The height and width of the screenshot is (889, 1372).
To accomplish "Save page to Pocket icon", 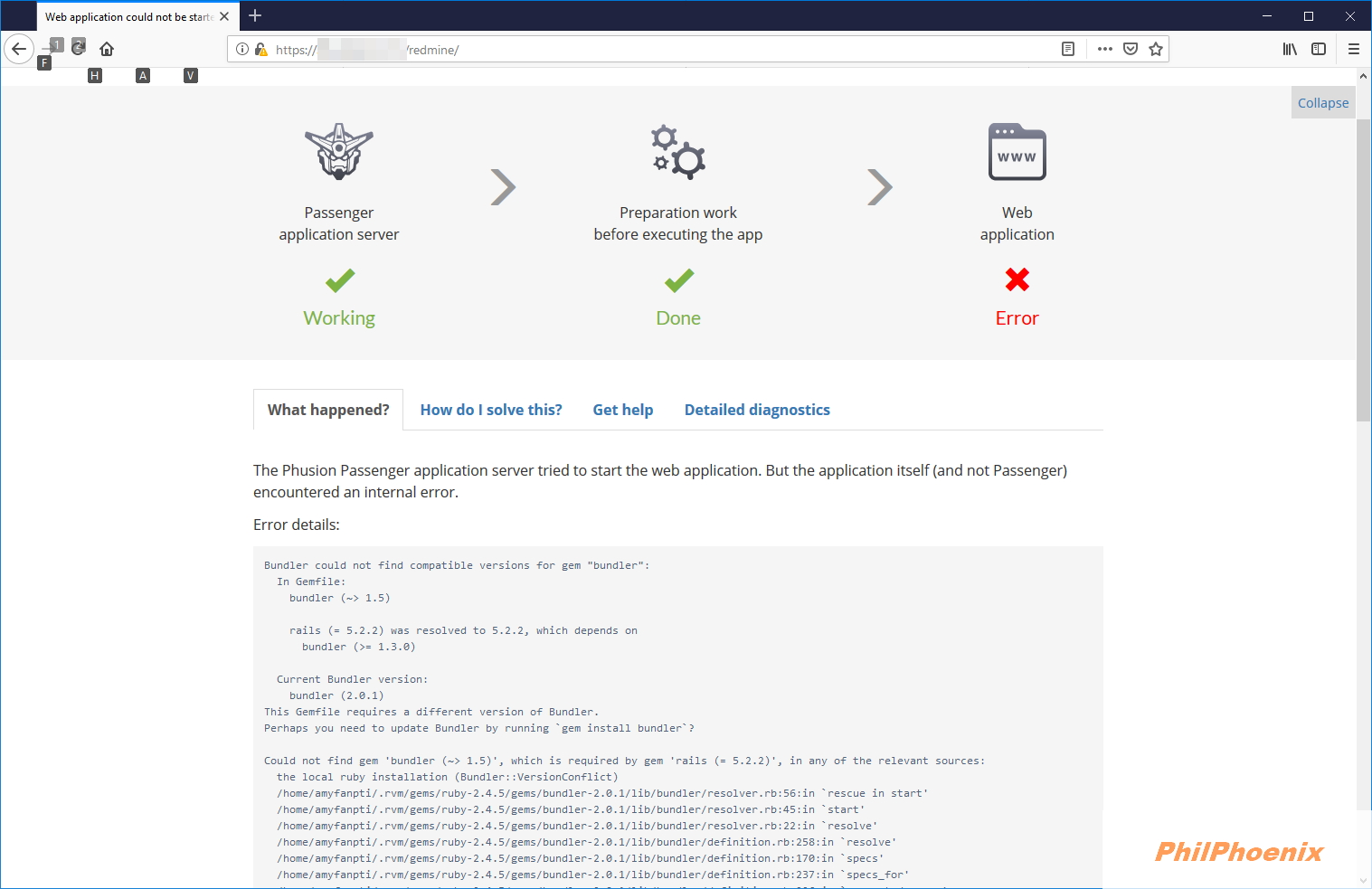I will pos(1131,49).
